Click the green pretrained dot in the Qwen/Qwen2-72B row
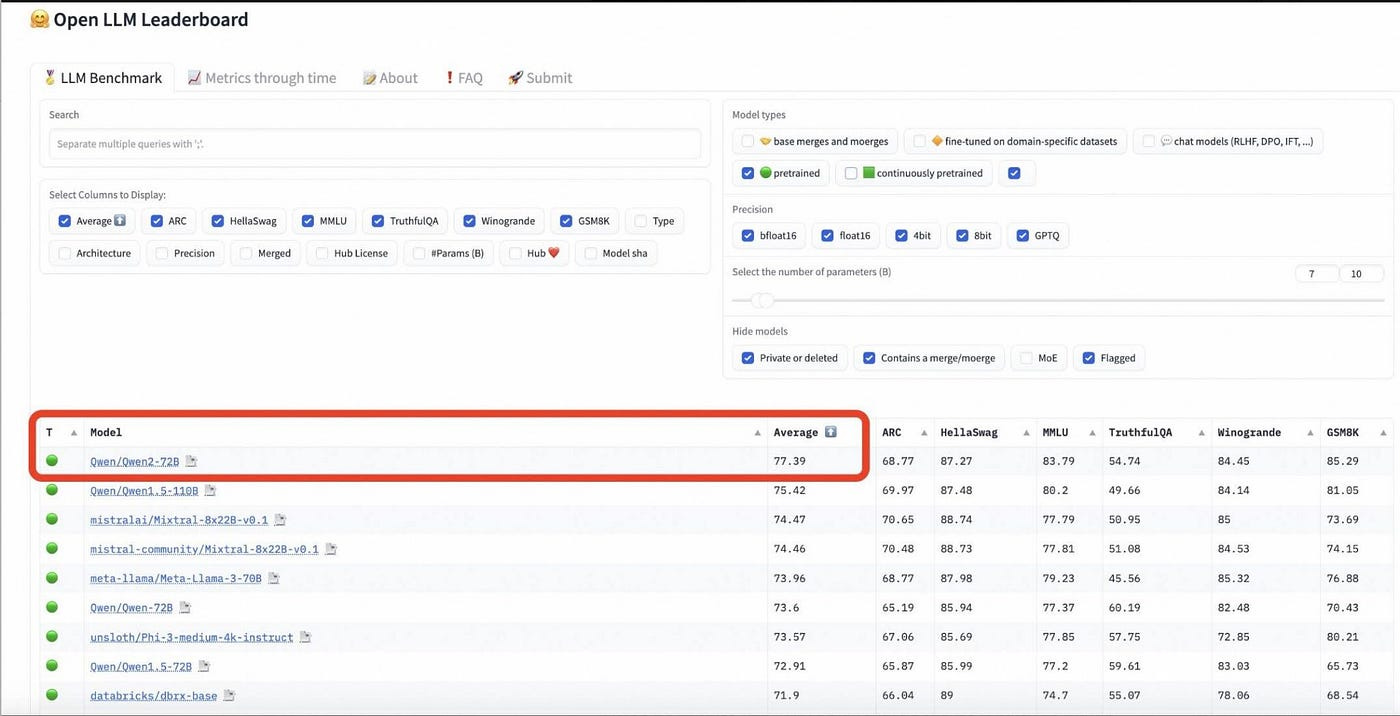This screenshot has height=716, width=1400. (x=52, y=461)
